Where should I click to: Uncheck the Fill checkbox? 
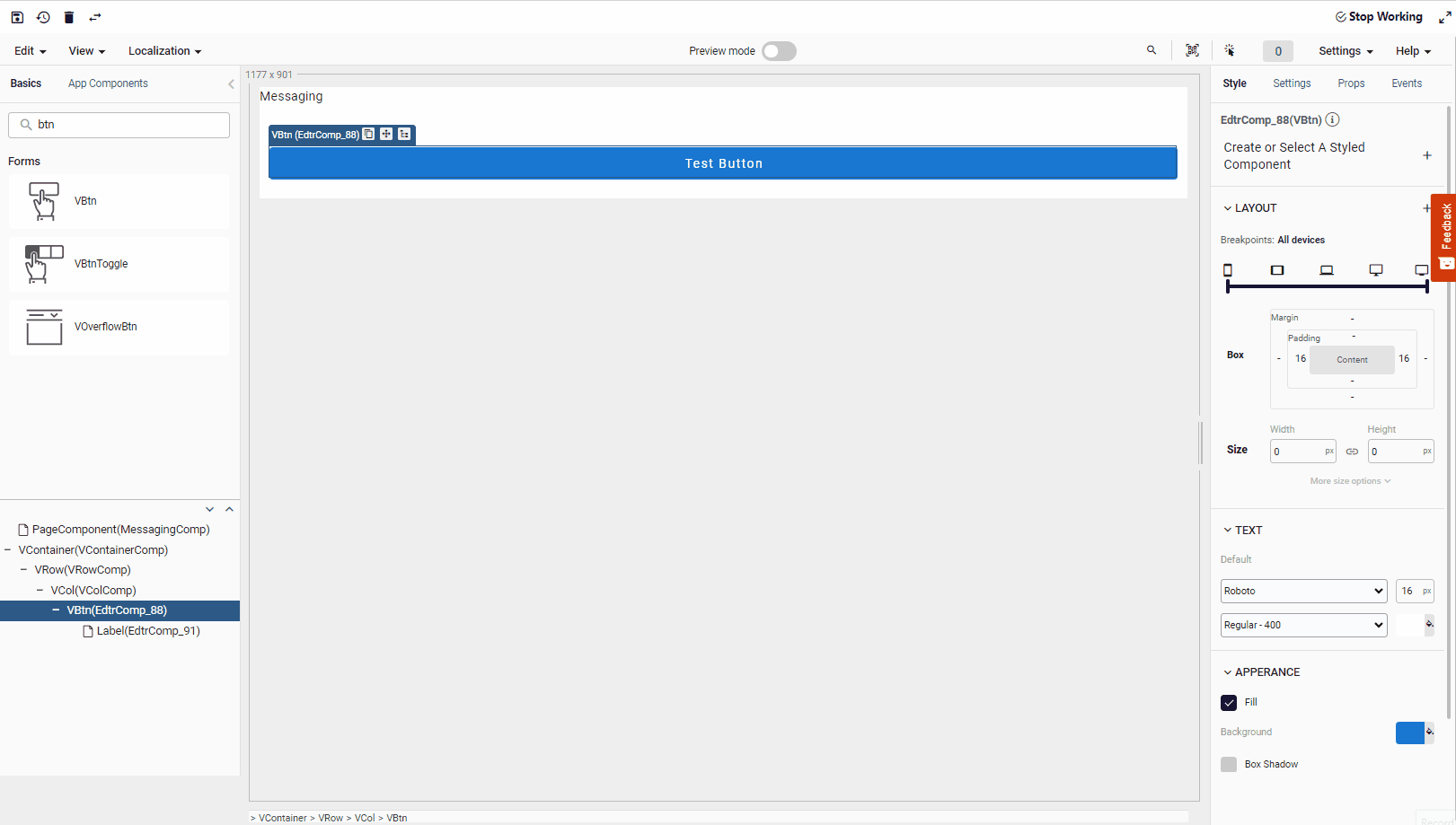pyautogui.click(x=1229, y=703)
